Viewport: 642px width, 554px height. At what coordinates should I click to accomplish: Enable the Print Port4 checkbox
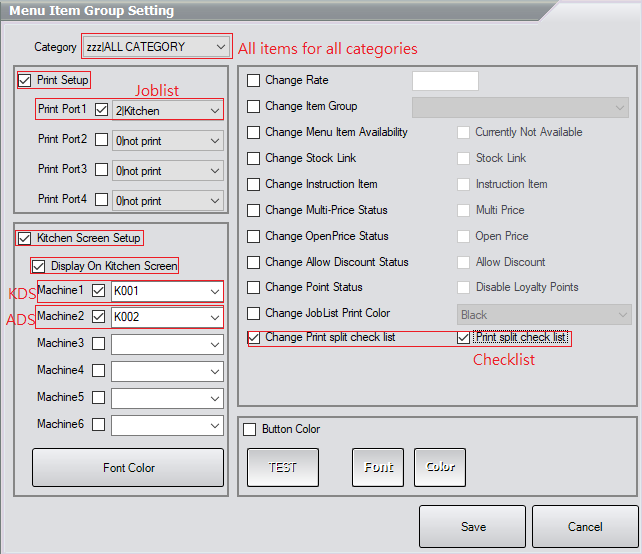pos(102,200)
